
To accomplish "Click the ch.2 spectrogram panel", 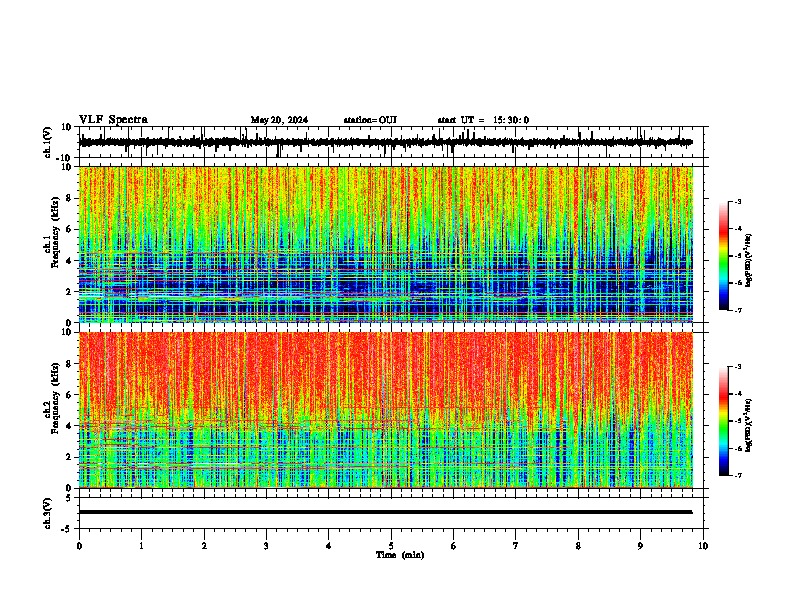I will tap(386, 410).
